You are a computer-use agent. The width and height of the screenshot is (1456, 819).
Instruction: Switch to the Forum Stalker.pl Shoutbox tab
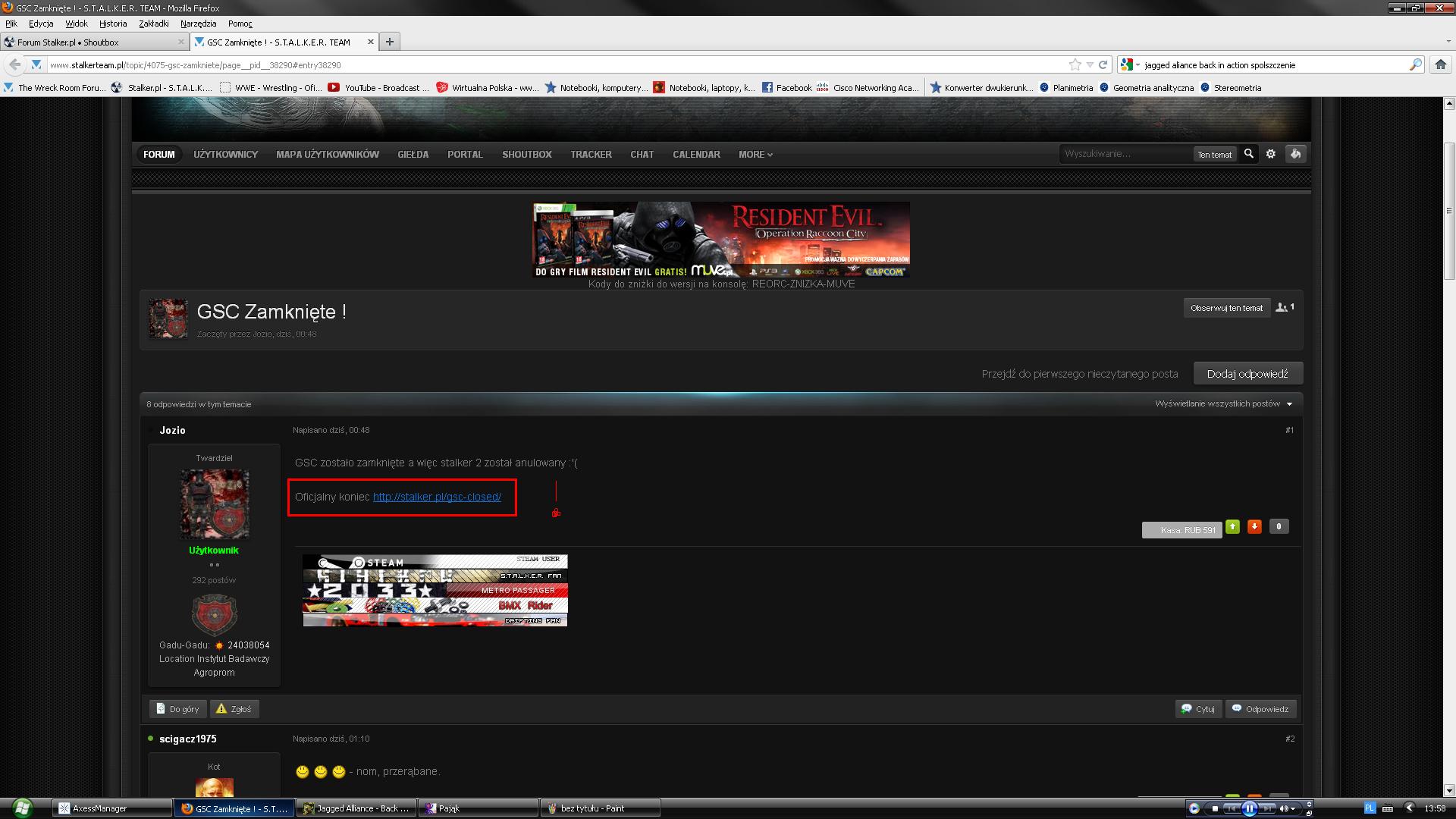click(x=94, y=42)
